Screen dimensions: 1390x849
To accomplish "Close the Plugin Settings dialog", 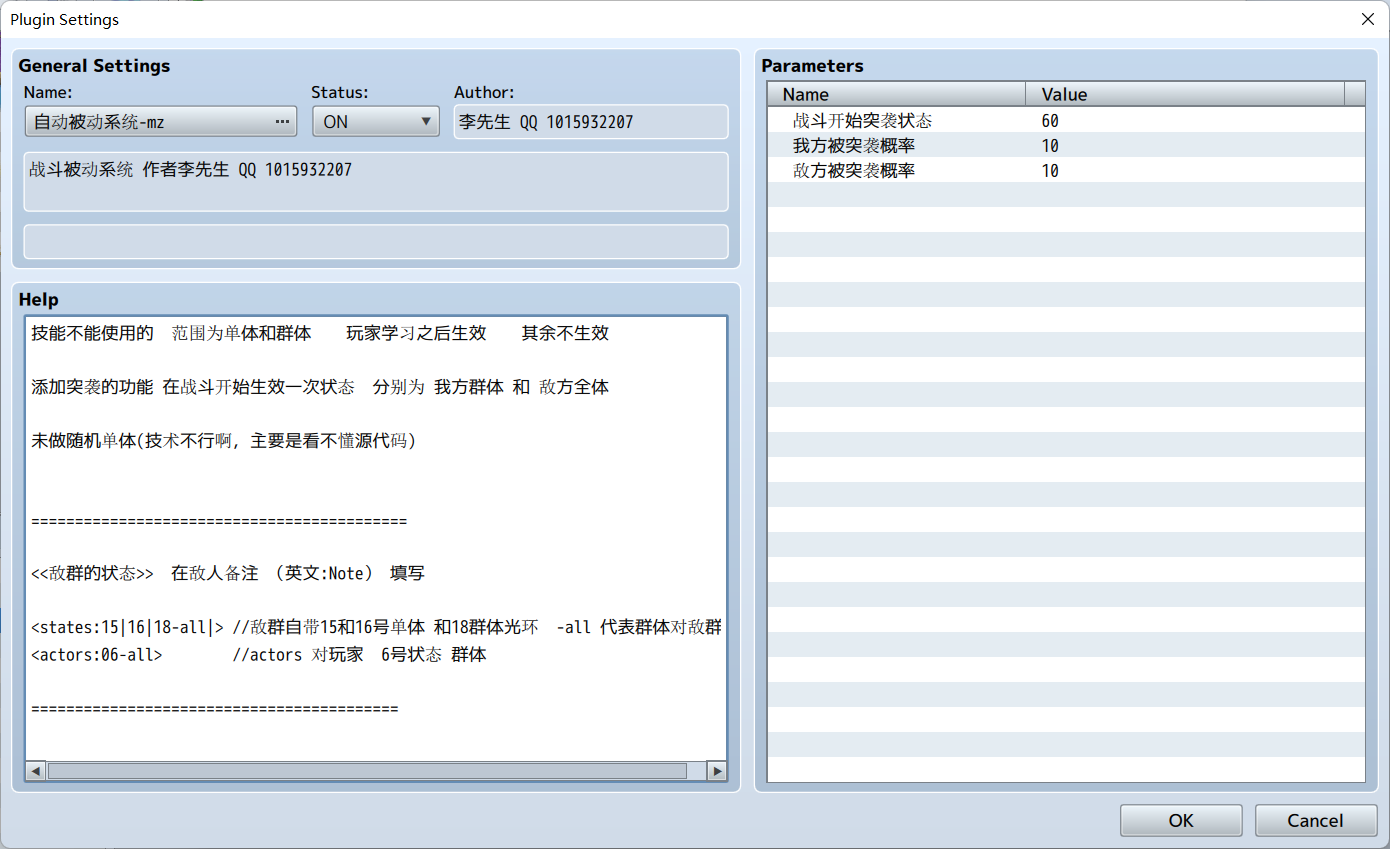I will coord(1367,19).
